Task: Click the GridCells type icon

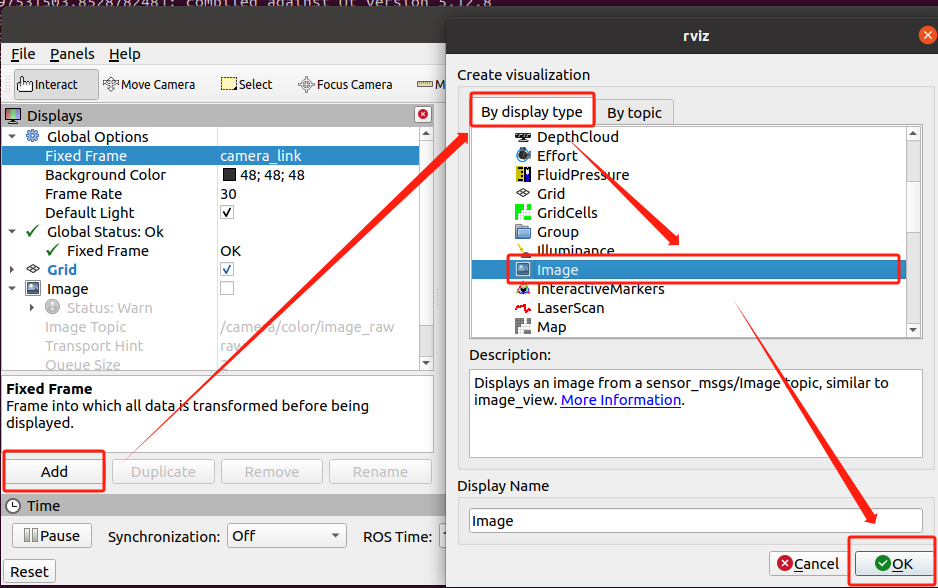Action: point(523,212)
